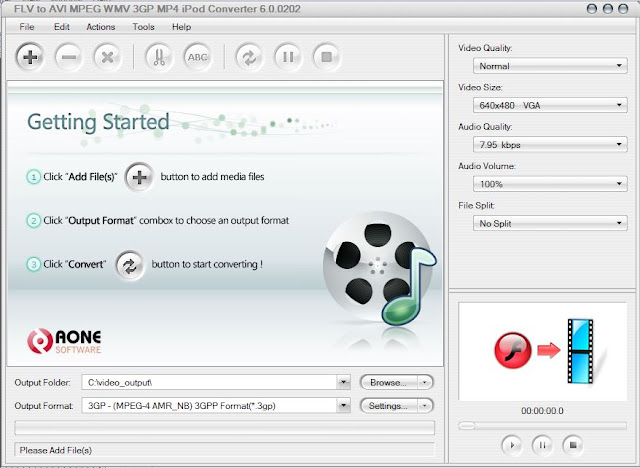Open the Help menu
This screenshot has height=468, width=640.
pos(181,27)
